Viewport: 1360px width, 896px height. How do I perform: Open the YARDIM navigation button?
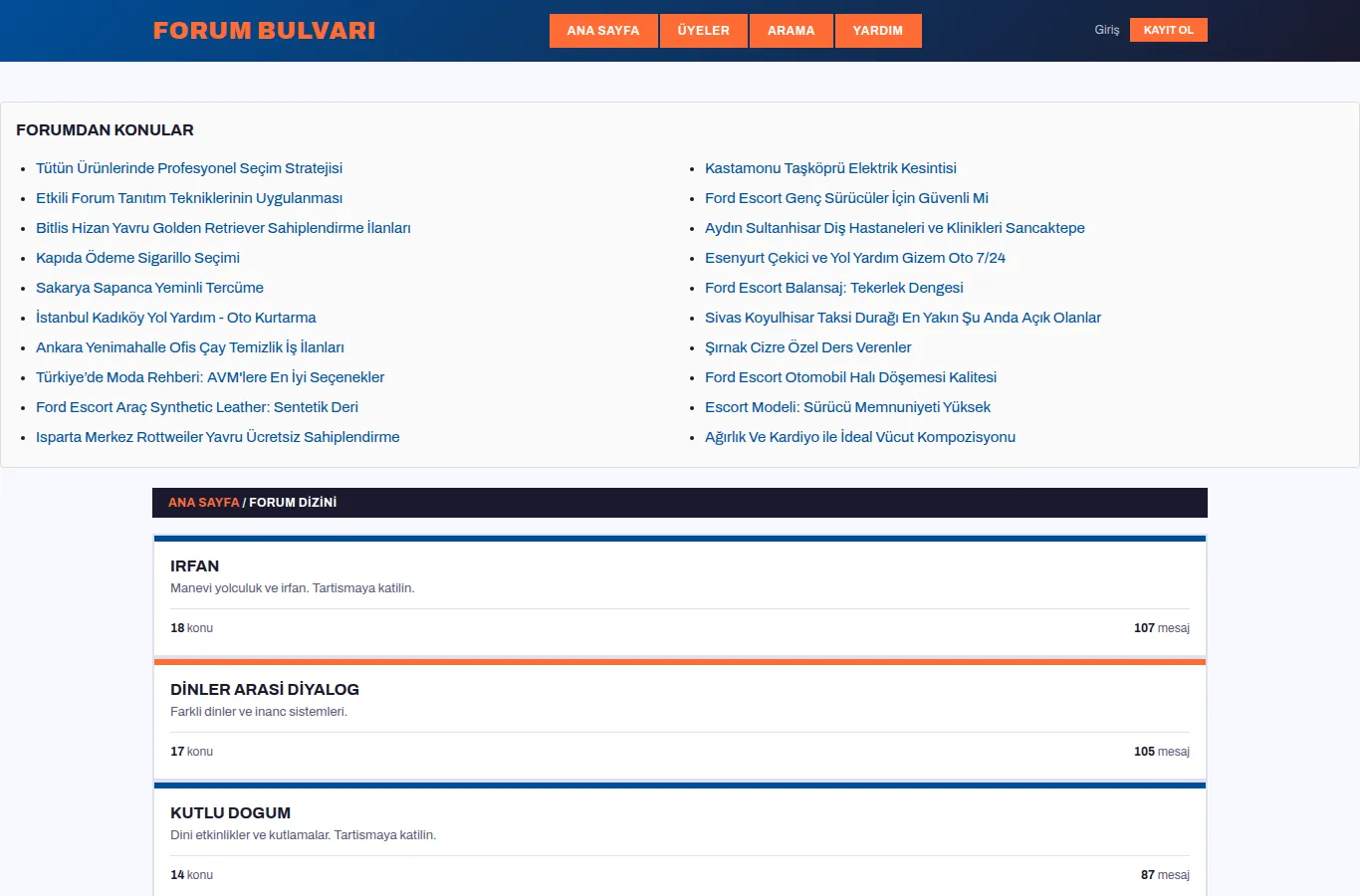878,31
